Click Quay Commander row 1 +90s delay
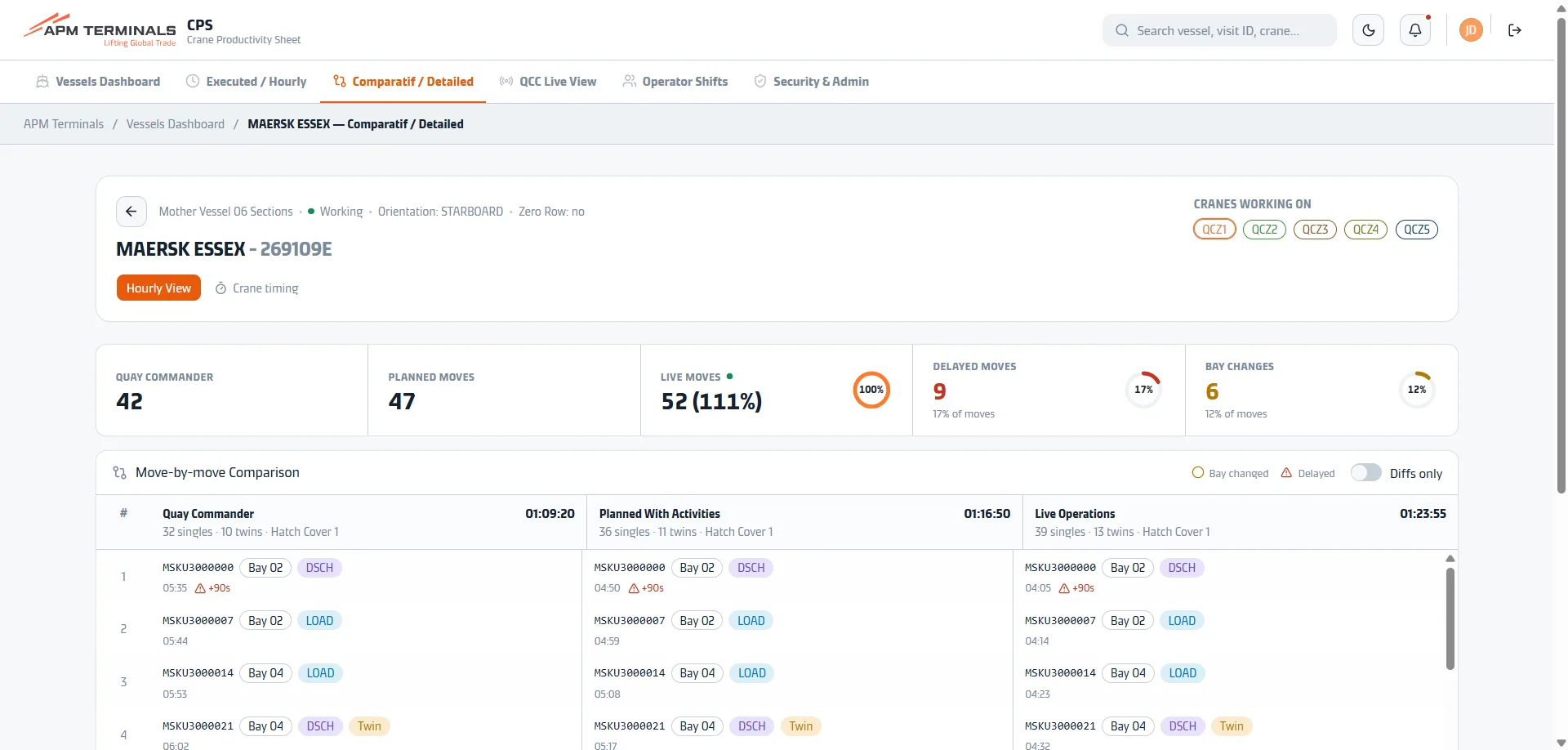Image resolution: width=1568 pixels, height=750 pixels. (x=212, y=588)
